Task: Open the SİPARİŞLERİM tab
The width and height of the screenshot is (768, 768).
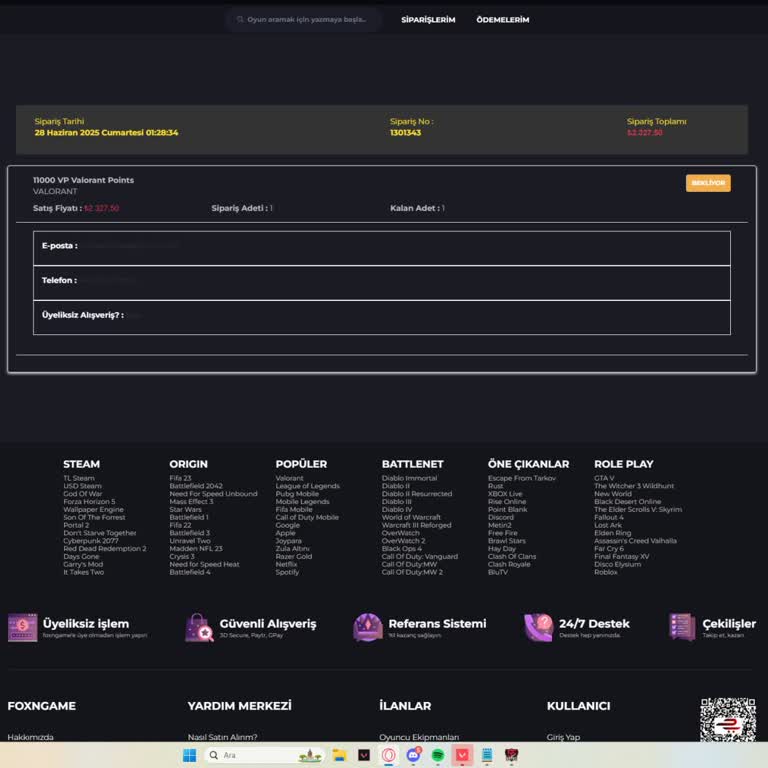Action: click(428, 20)
